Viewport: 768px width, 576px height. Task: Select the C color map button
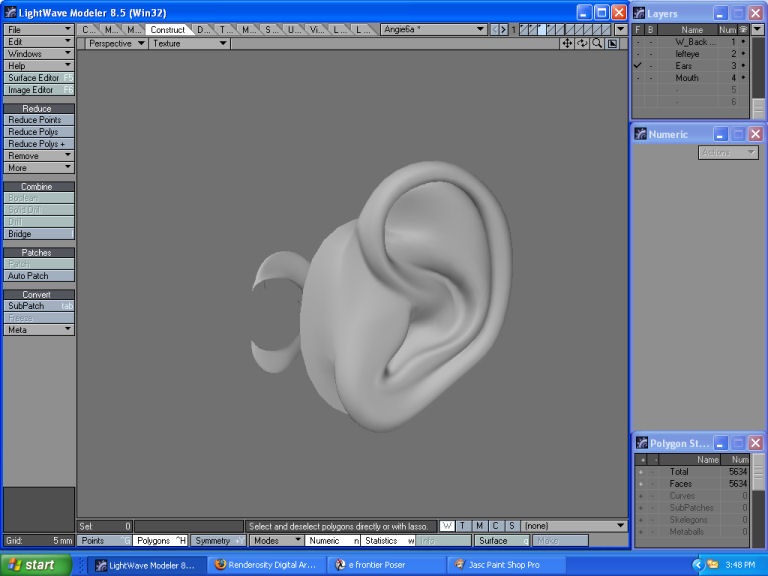click(x=496, y=526)
